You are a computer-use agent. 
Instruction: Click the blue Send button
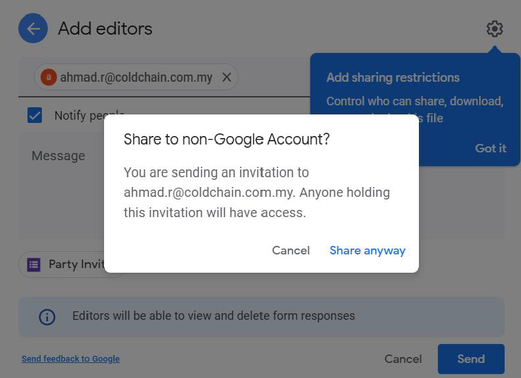pyautogui.click(x=471, y=359)
